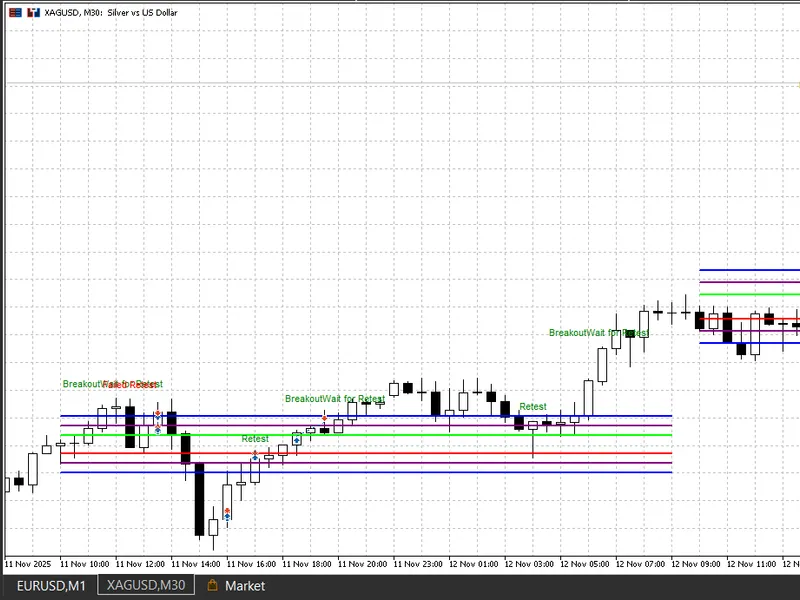
Task: Click the 12 Nov 05:00 time axis label
Action: (x=585, y=564)
